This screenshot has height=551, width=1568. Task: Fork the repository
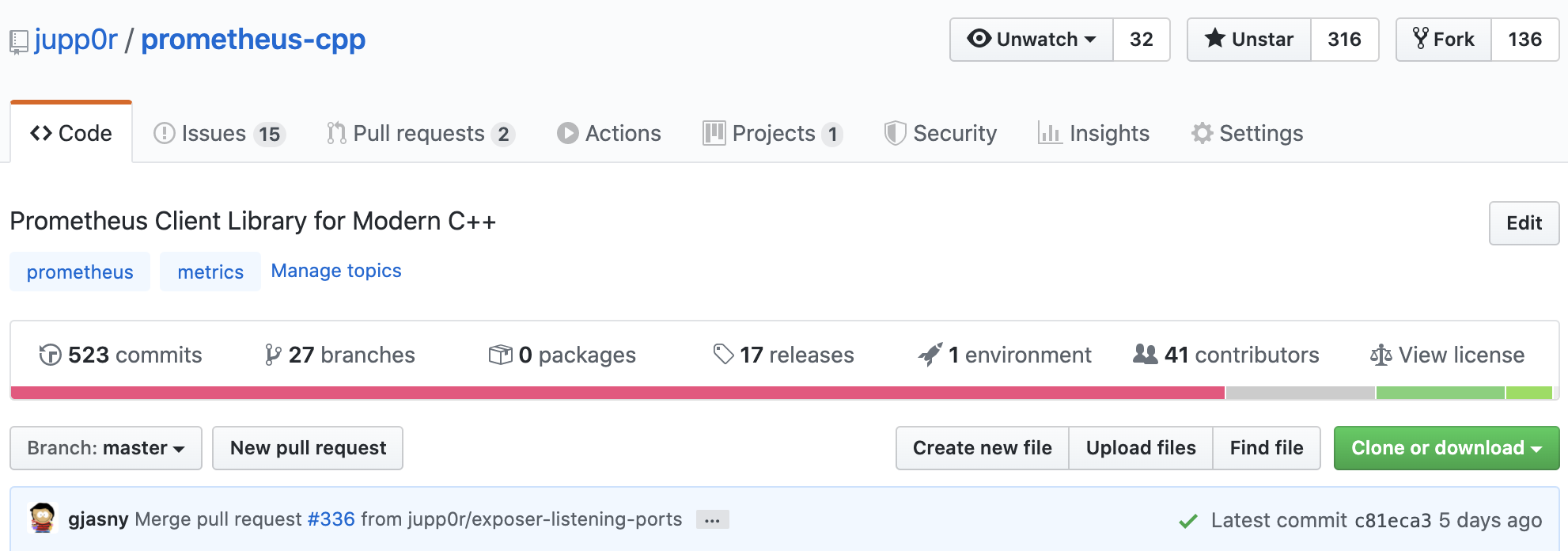[1444, 40]
